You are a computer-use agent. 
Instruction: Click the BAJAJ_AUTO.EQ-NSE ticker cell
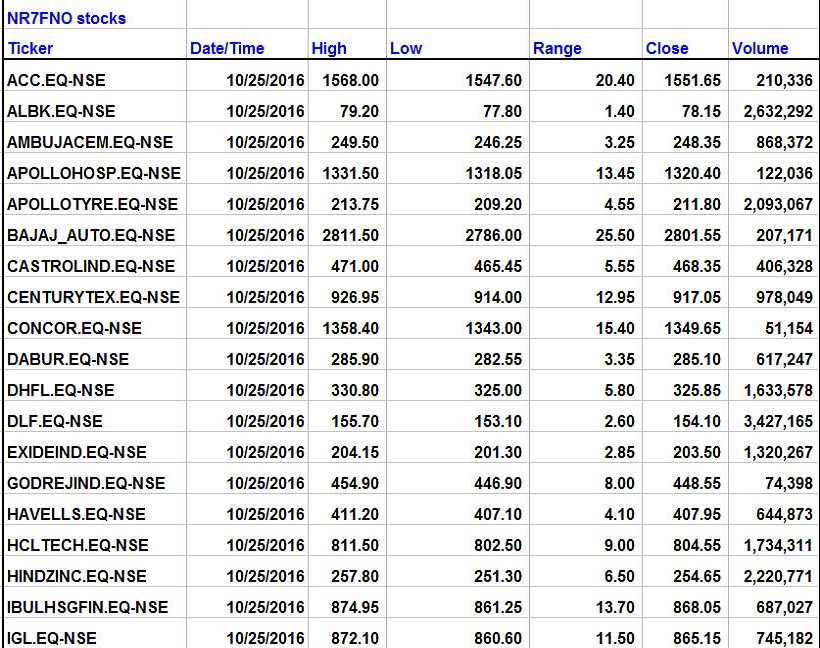[91, 235]
